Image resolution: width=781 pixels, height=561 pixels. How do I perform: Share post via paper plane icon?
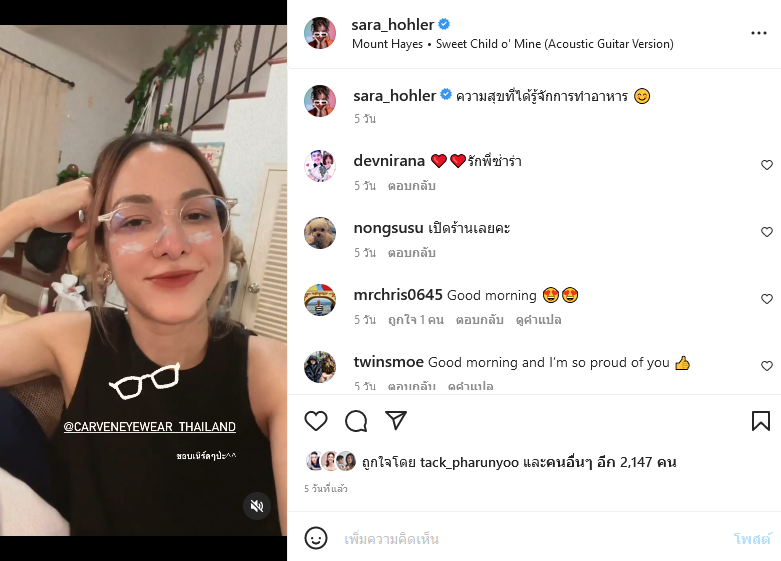tap(396, 421)
